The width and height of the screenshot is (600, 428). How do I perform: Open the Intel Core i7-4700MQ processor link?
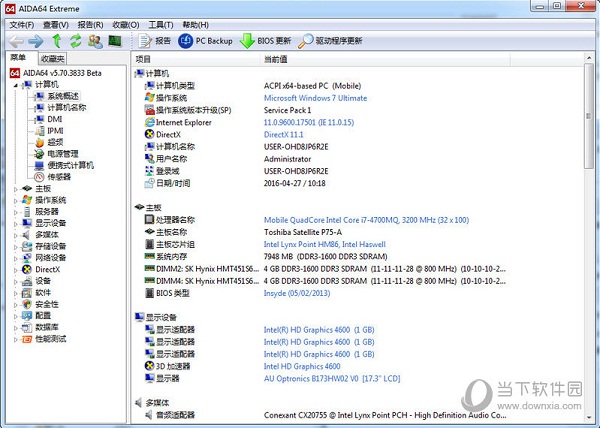[x=366, y=220]
